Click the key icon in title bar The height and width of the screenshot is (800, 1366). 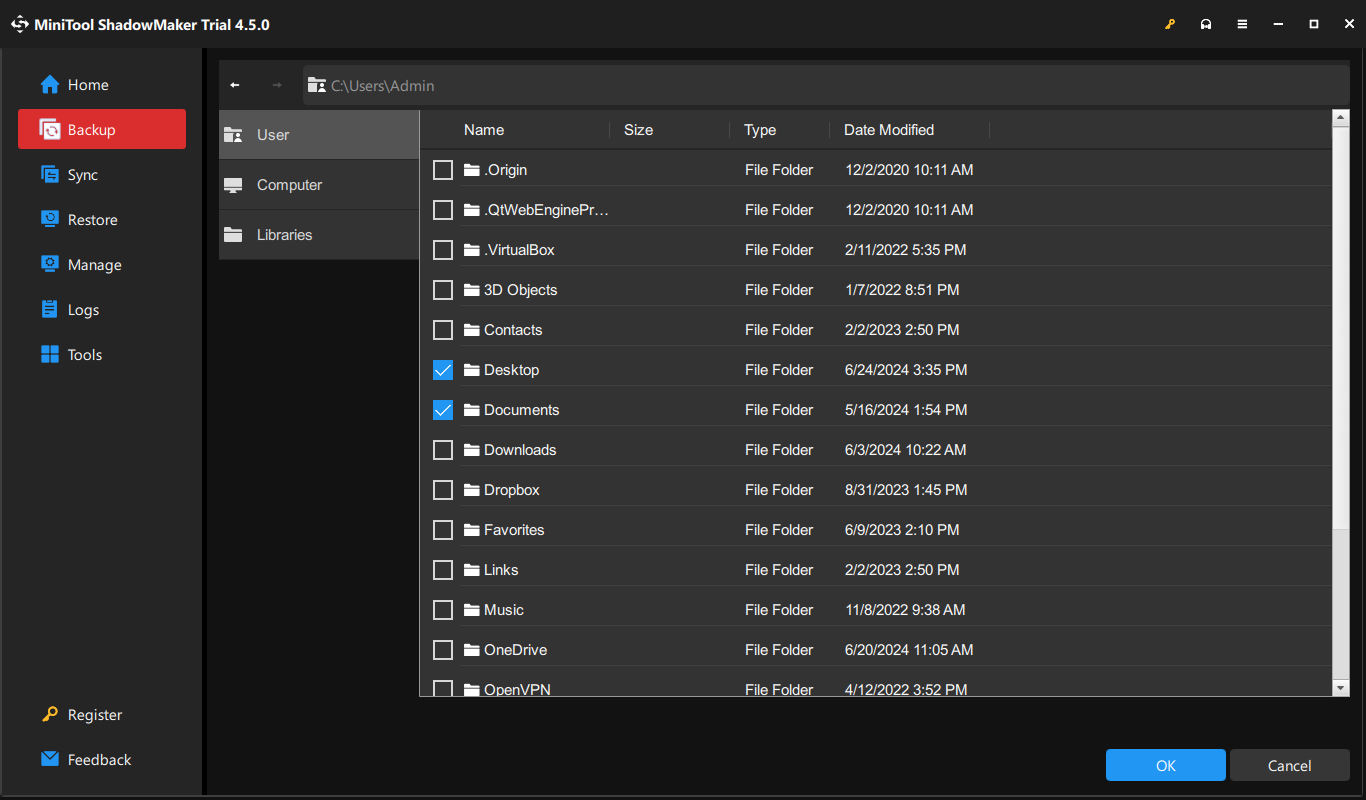coord(1170,24)
